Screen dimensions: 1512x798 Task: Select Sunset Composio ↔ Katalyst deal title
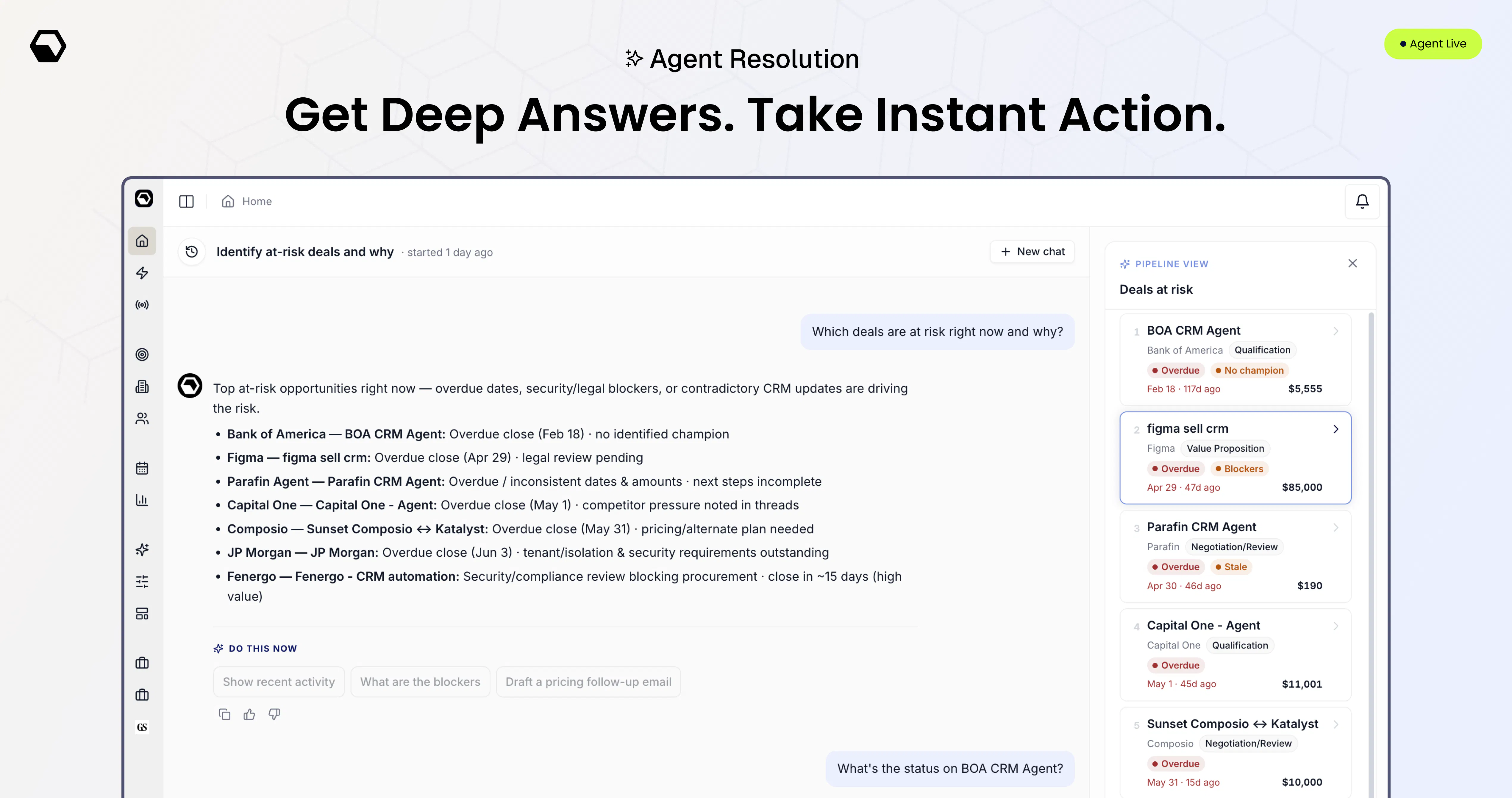[1233, 724]
